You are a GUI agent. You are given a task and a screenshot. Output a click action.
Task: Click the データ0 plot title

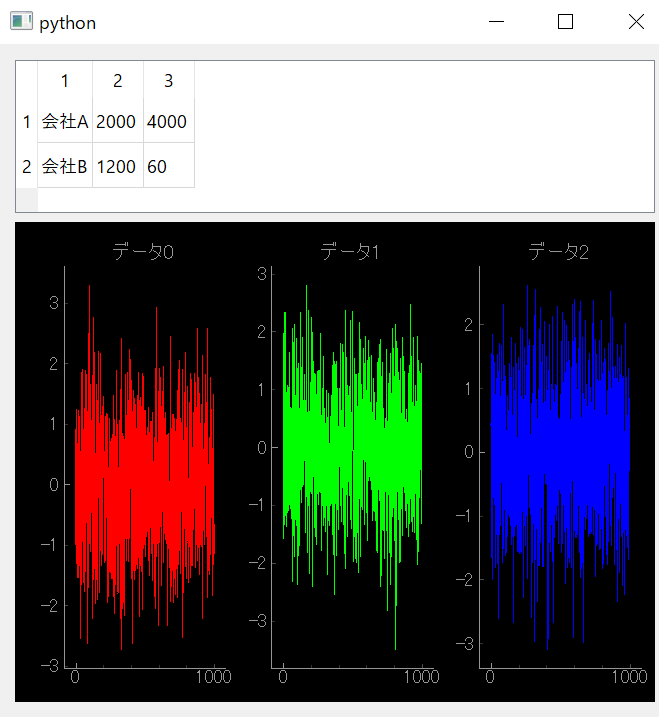(x=143, y=252)
